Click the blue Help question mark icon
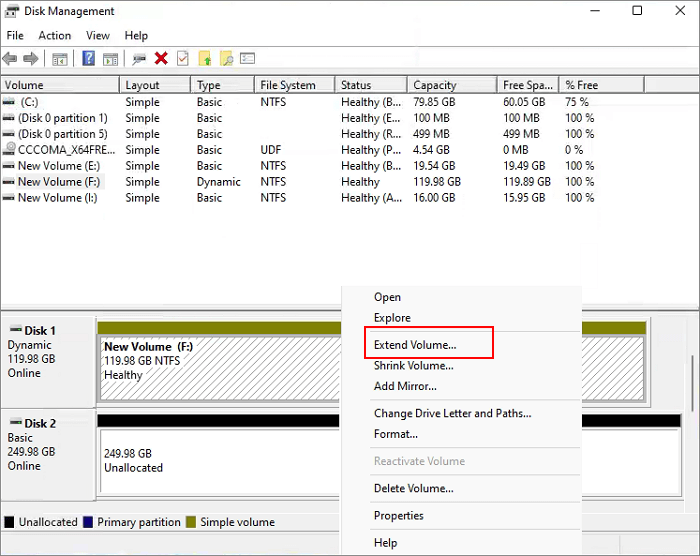The height and width of the screenshot is (556, 700). pos(88,59)
